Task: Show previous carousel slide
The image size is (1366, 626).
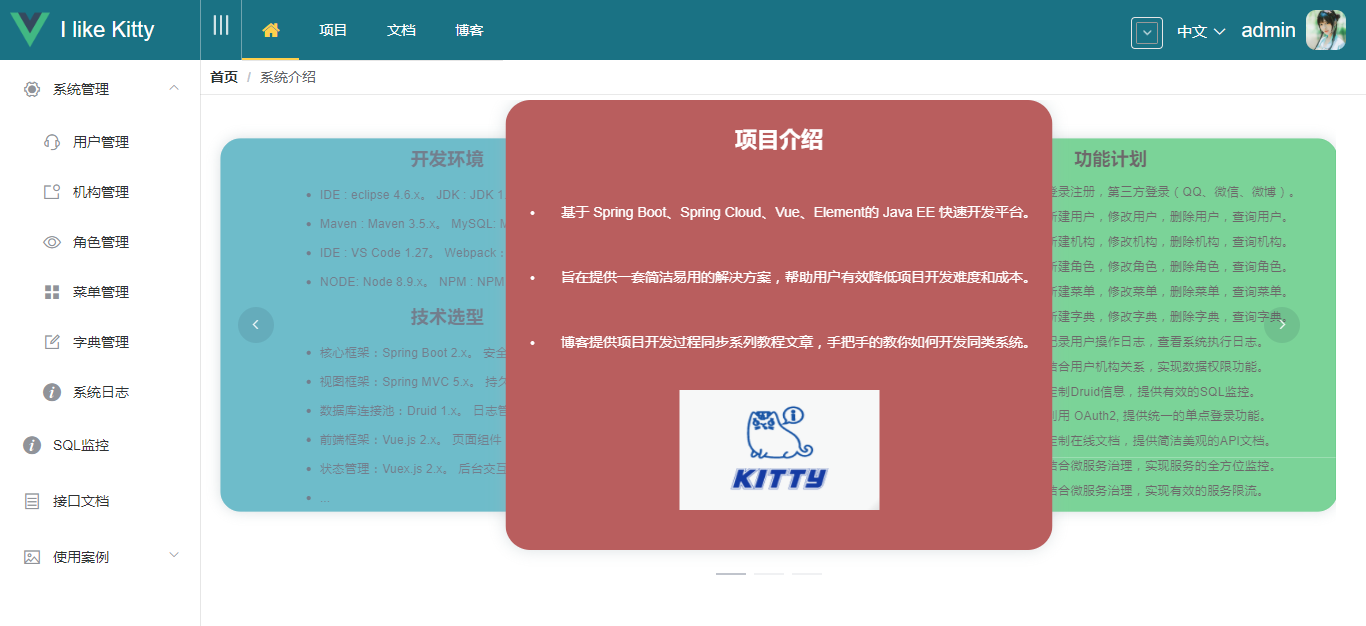Action: coord(256,324)
